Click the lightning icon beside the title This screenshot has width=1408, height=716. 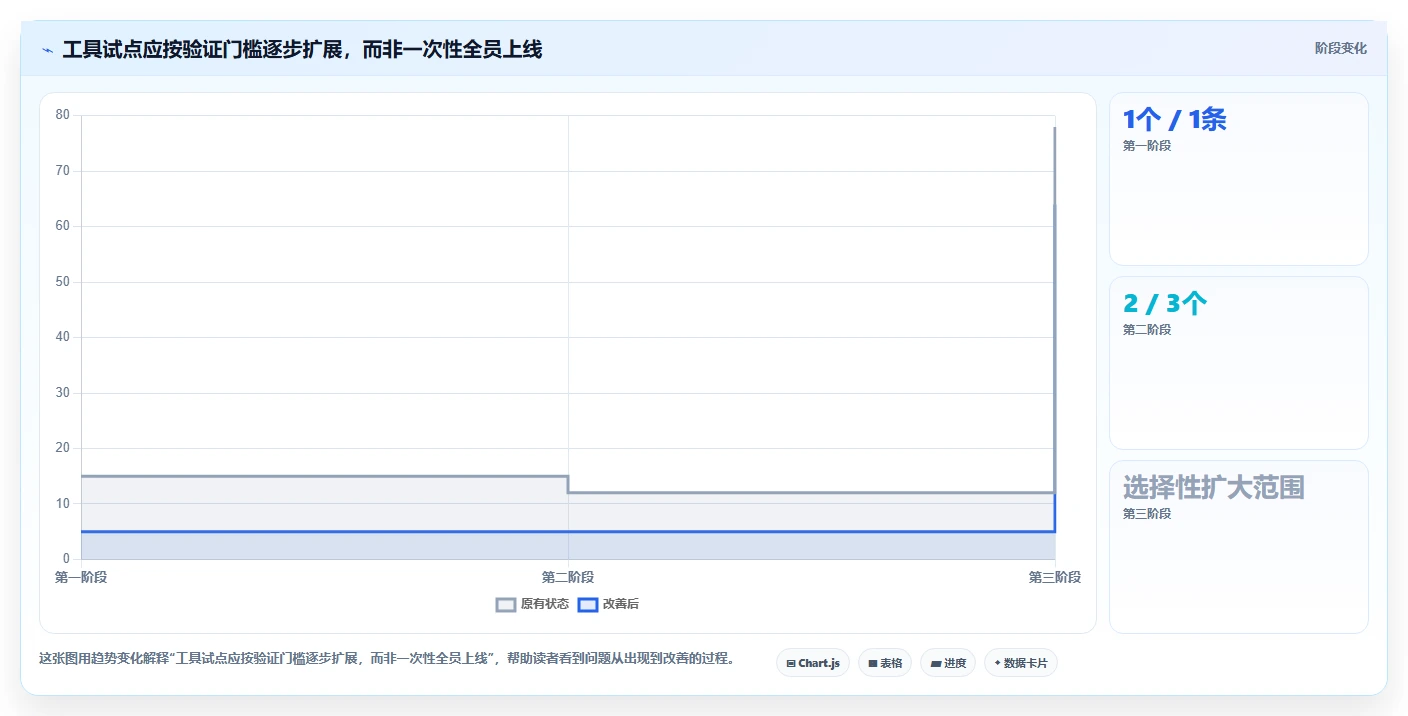coord(47,50)
